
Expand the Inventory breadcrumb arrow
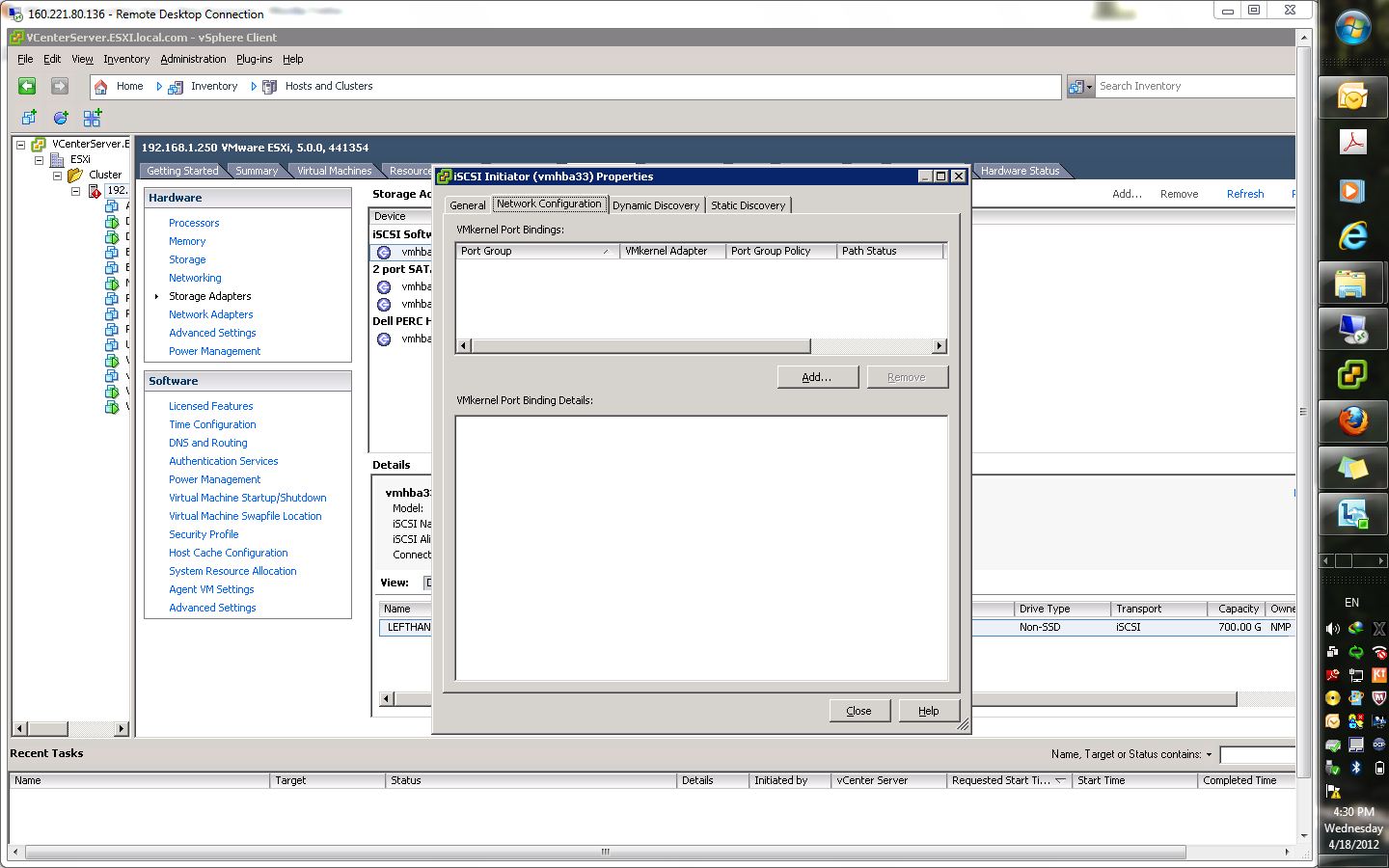[254, 87]
